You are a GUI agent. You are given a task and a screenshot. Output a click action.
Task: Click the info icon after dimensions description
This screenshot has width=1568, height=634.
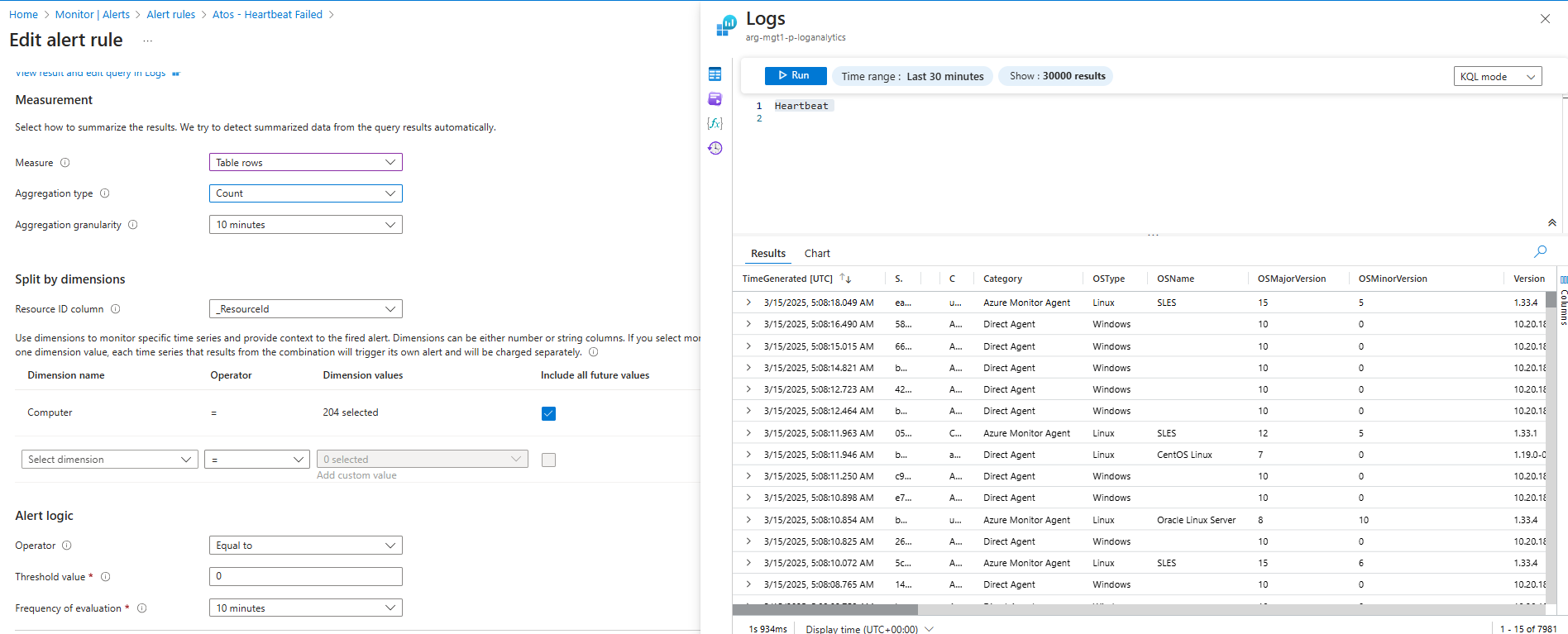point(594,352)
